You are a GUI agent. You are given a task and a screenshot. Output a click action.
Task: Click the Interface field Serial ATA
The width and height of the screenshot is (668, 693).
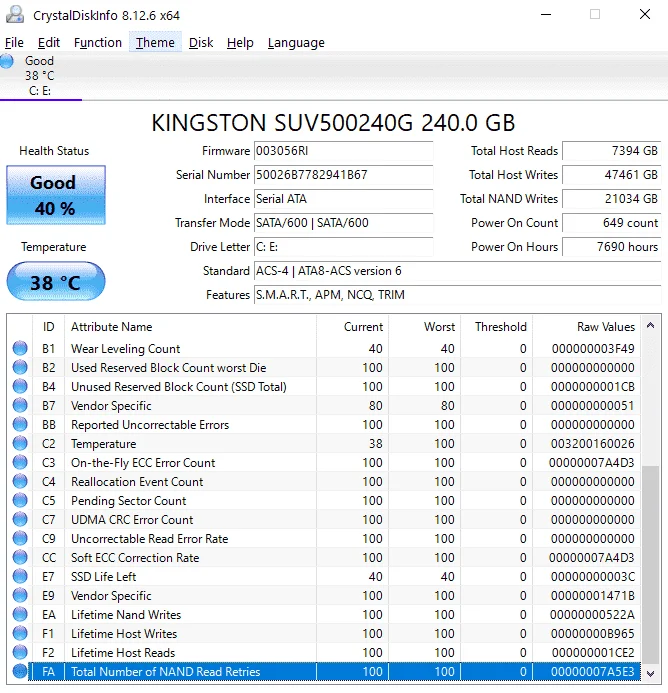(x=344, y=199)
